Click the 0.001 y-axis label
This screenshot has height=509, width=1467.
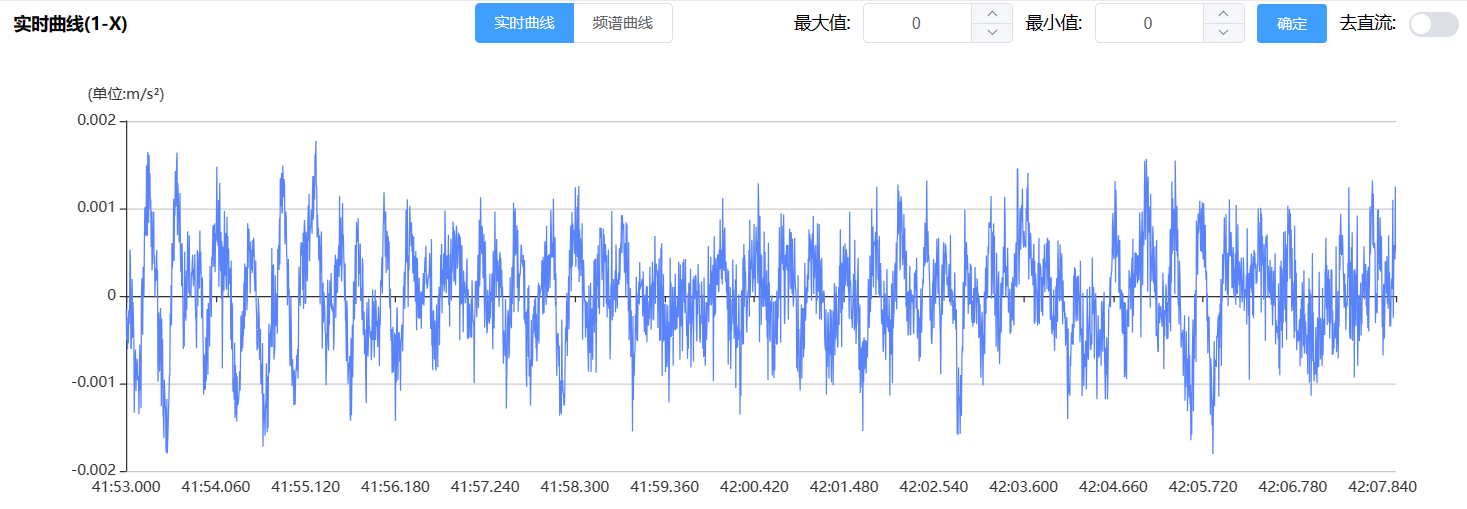tap(96, 208)
